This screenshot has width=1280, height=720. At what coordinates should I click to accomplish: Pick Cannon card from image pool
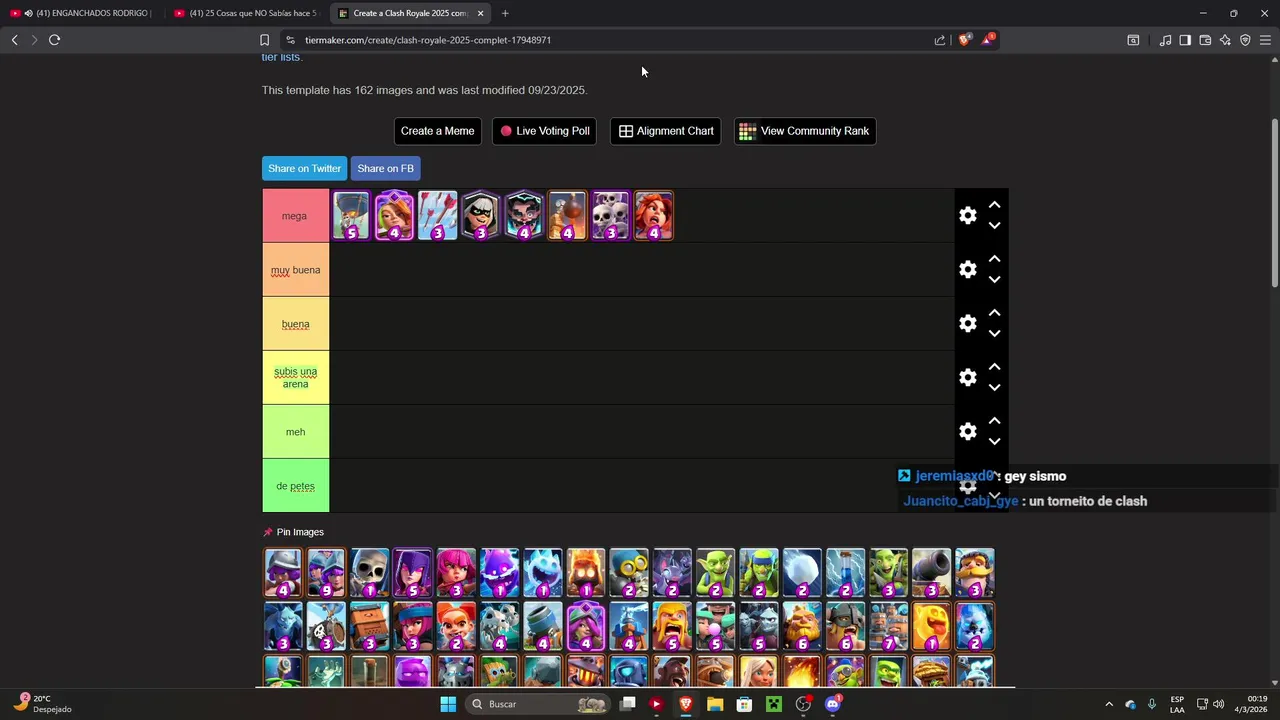coord(931,573)
